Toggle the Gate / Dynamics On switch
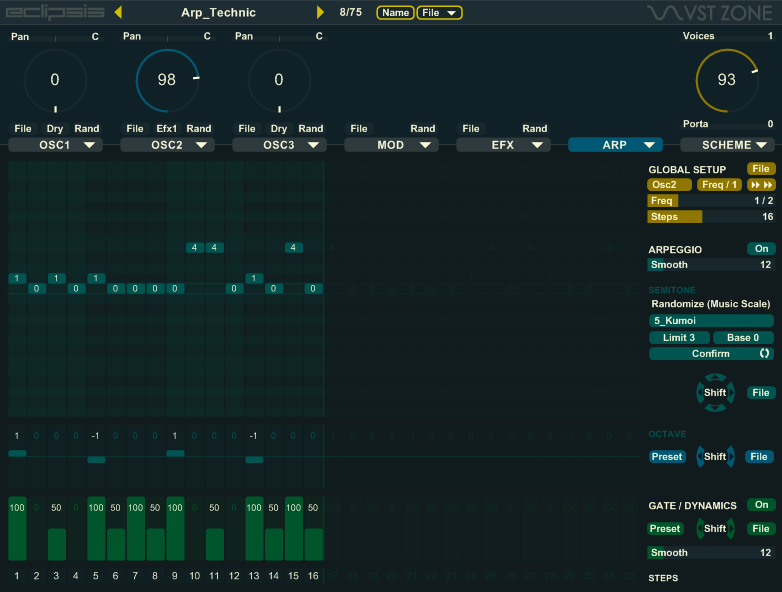The width and height of the screenshot is (782, 592). tap(761, 505)
